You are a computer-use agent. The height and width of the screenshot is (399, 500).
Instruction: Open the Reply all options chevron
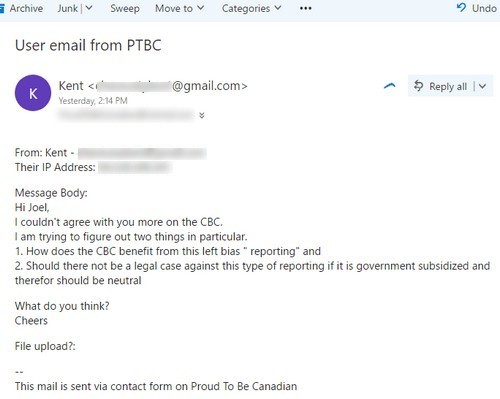(482, 86)
